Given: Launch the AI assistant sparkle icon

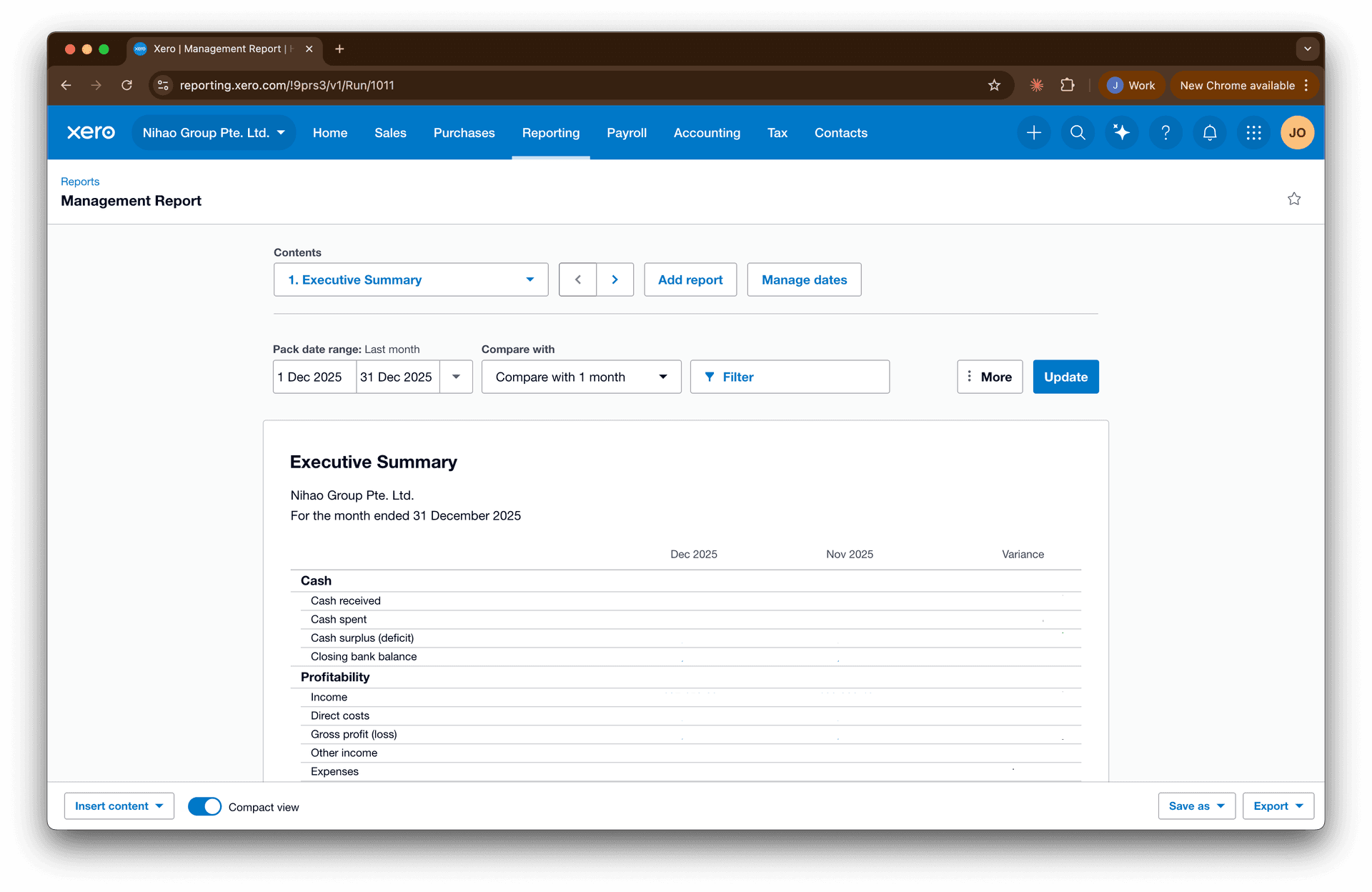Looking at the screenshot, I should coord(1121,132).
